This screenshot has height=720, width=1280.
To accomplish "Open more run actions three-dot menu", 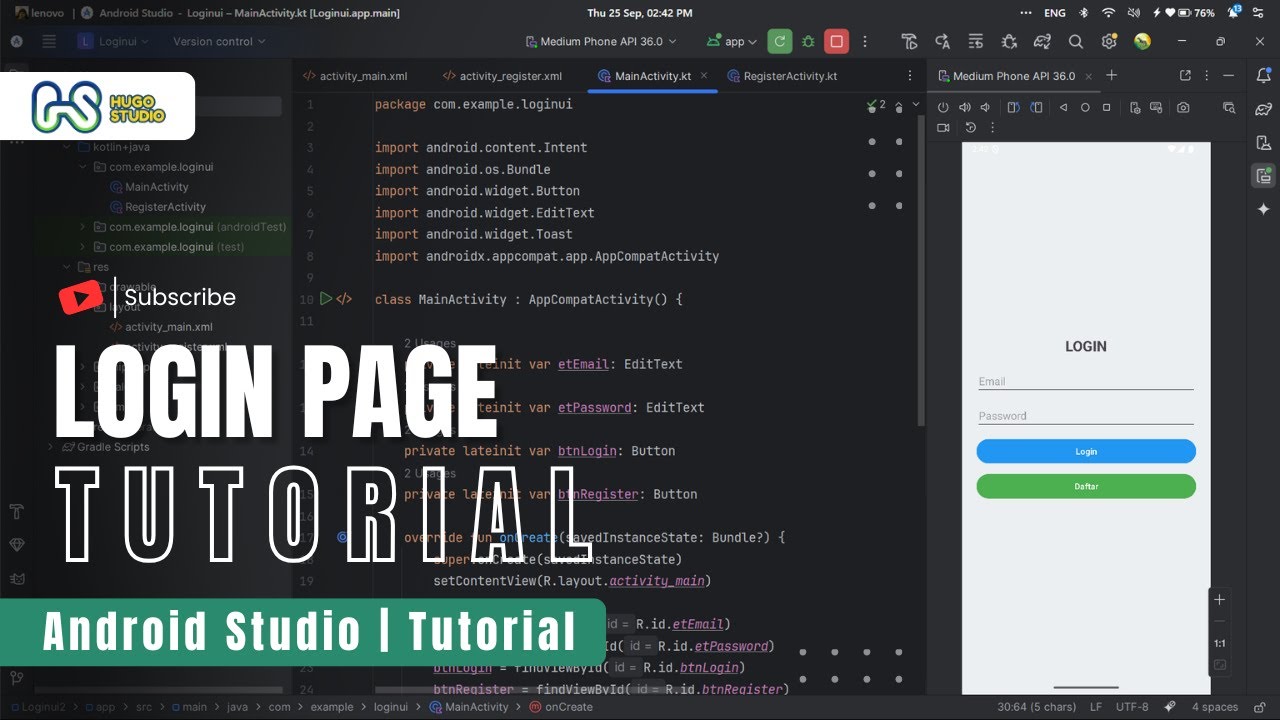I will click(865, 41).
